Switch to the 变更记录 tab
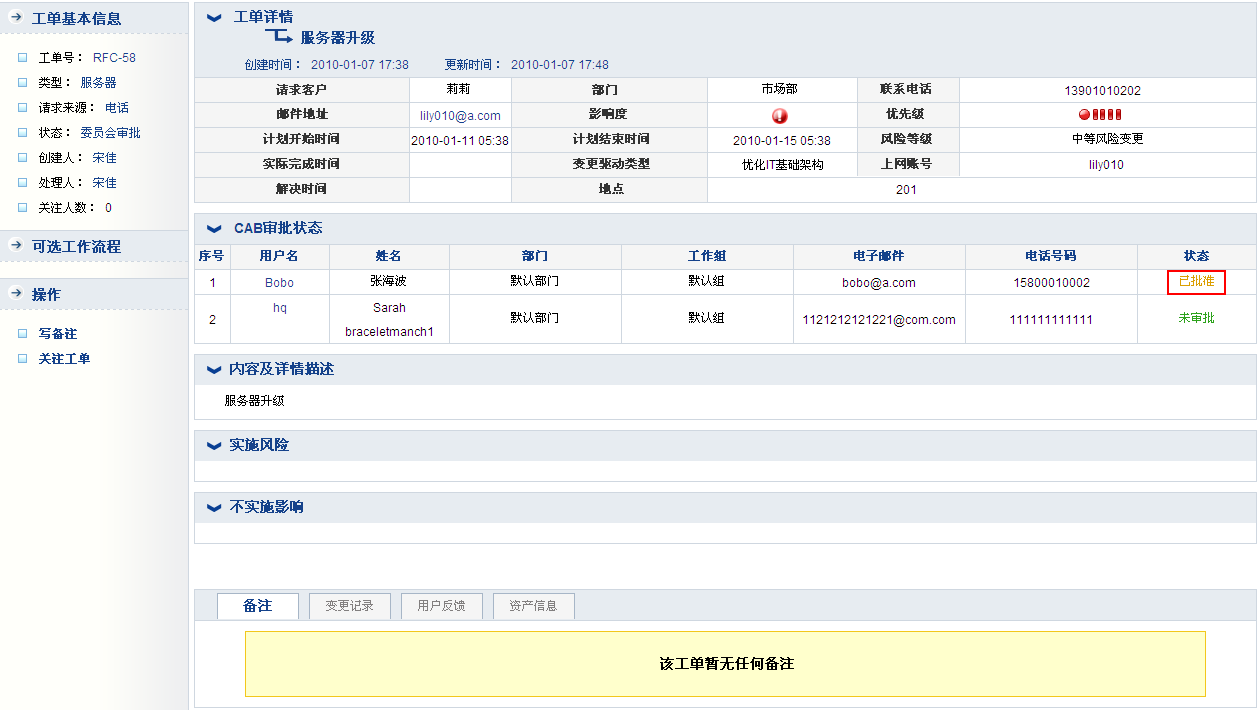The width and height of the screenshot is (1260, 710). coord(349,606)
